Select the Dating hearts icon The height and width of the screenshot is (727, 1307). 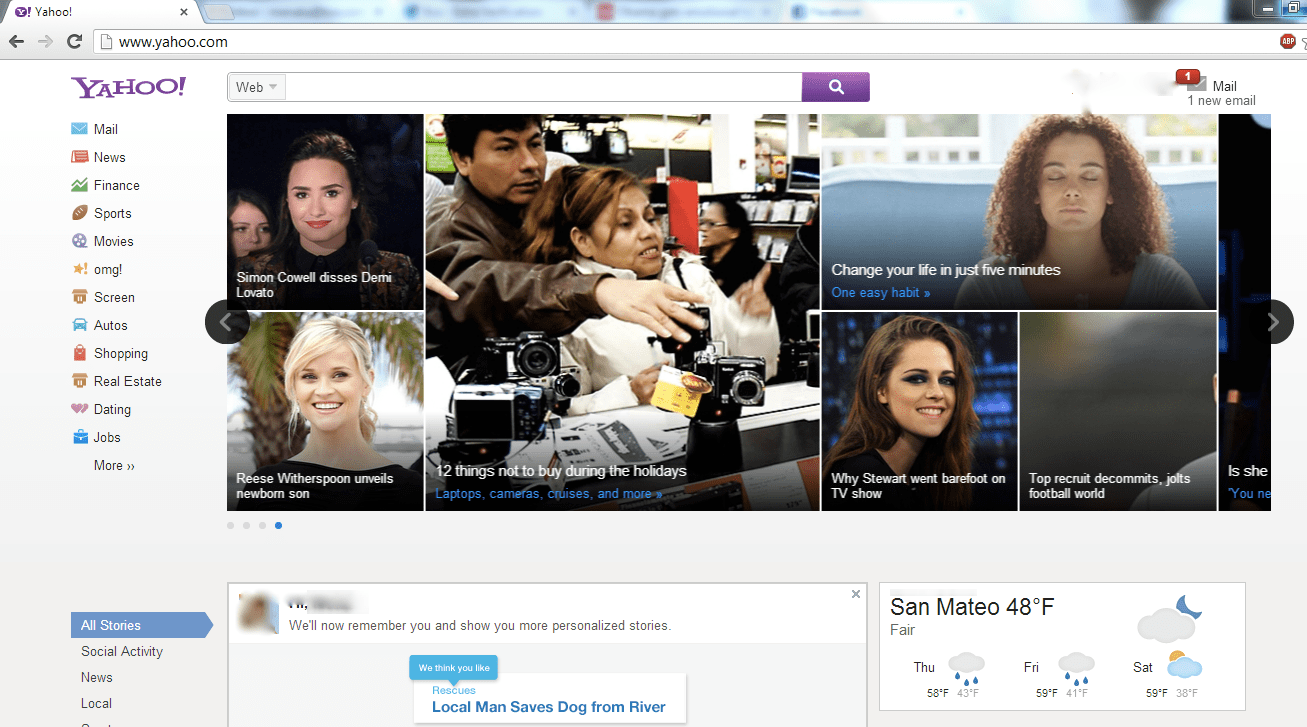78,408
